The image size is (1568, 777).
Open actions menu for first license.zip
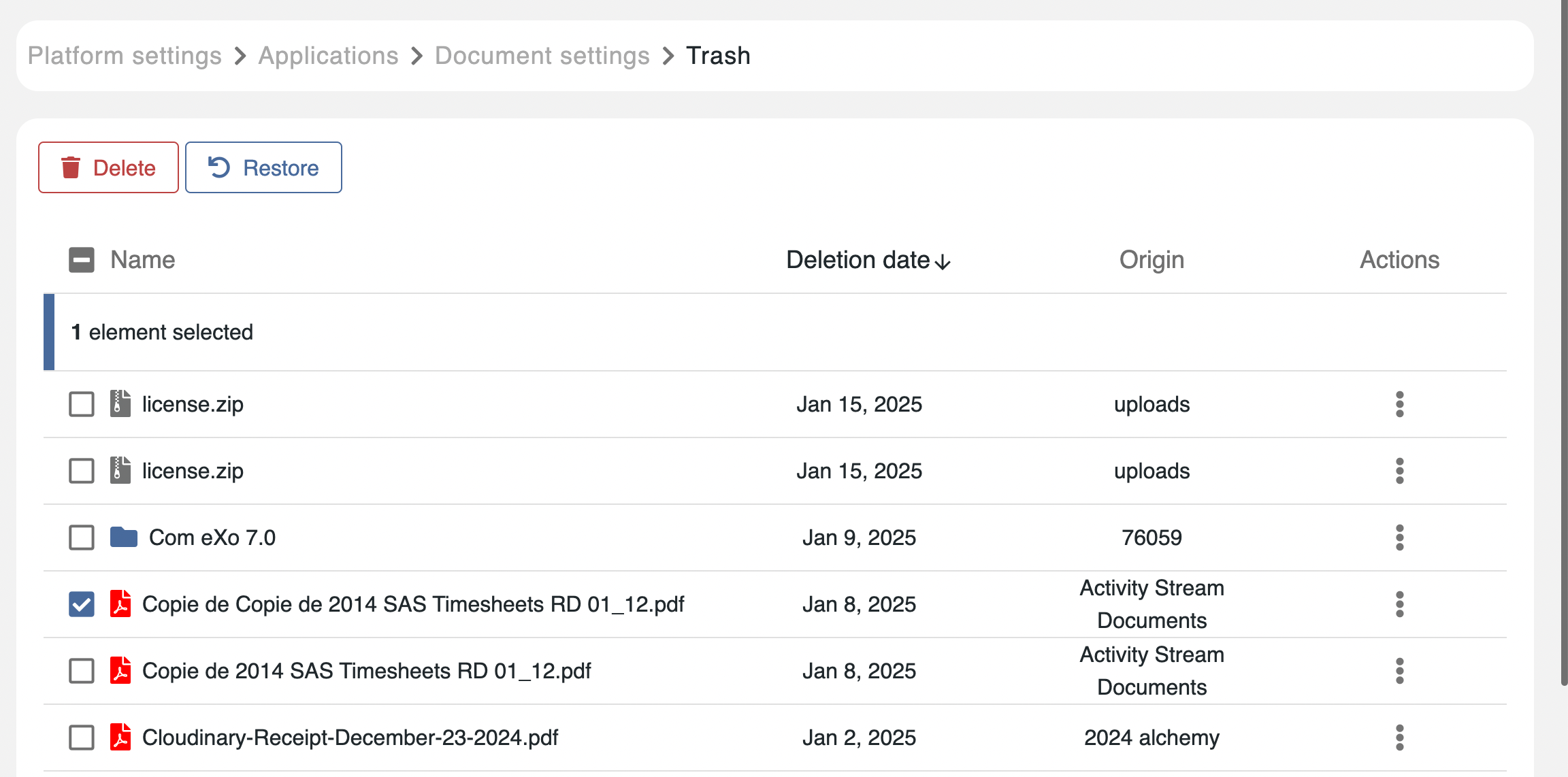[1399, 404]
